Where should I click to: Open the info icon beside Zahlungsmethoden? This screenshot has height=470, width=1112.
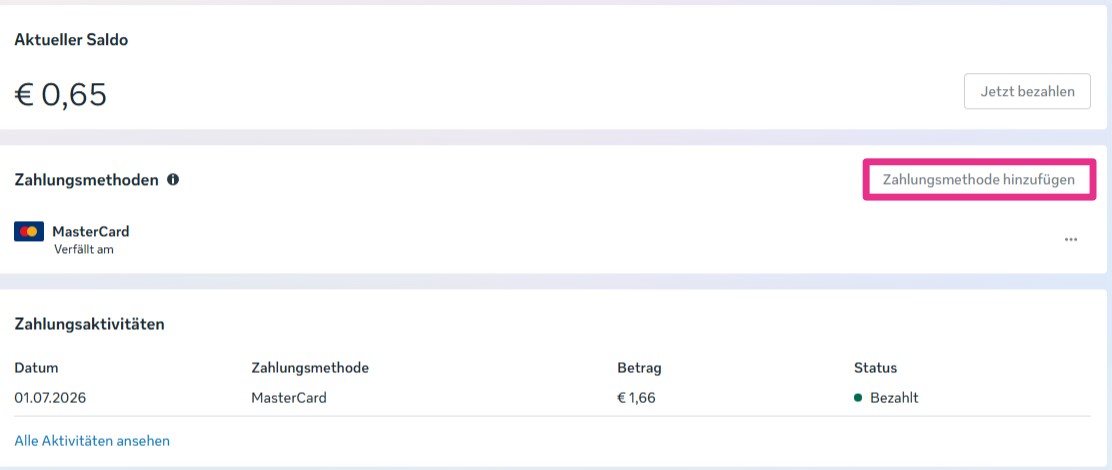point(173,180)
